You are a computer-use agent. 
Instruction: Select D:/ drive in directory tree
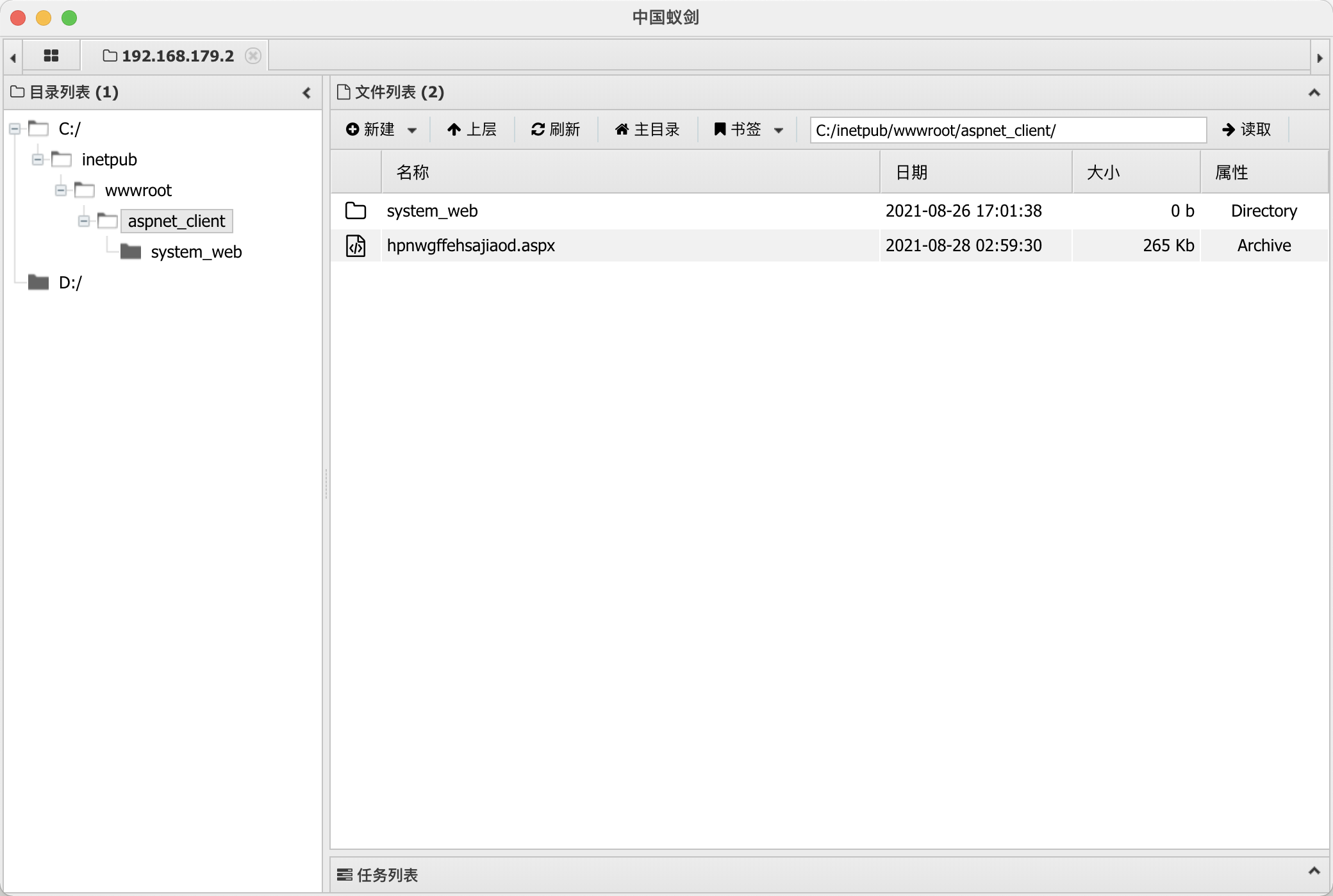(x=70, y=283)
